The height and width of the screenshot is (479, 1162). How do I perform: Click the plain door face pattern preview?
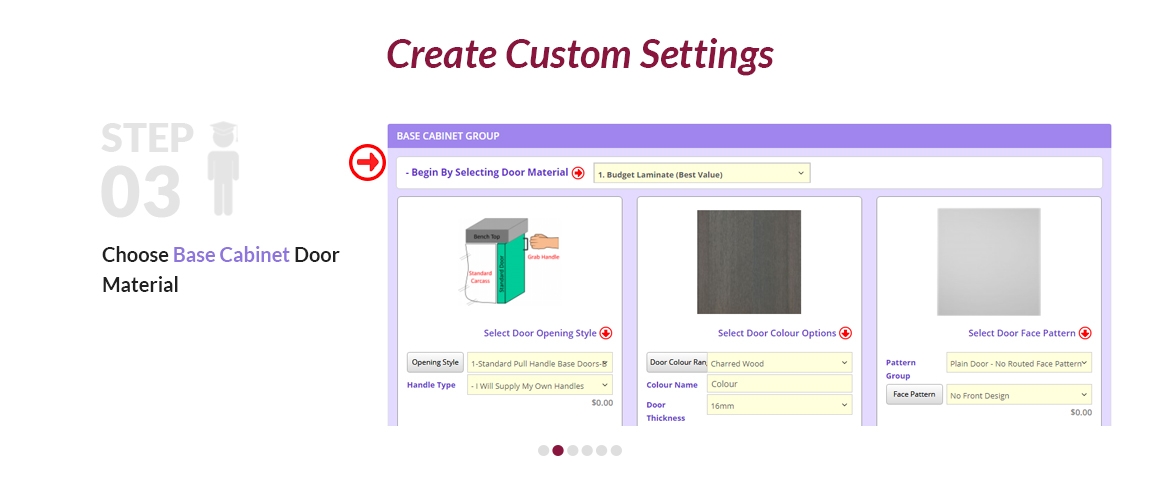(x=988, y=261)
